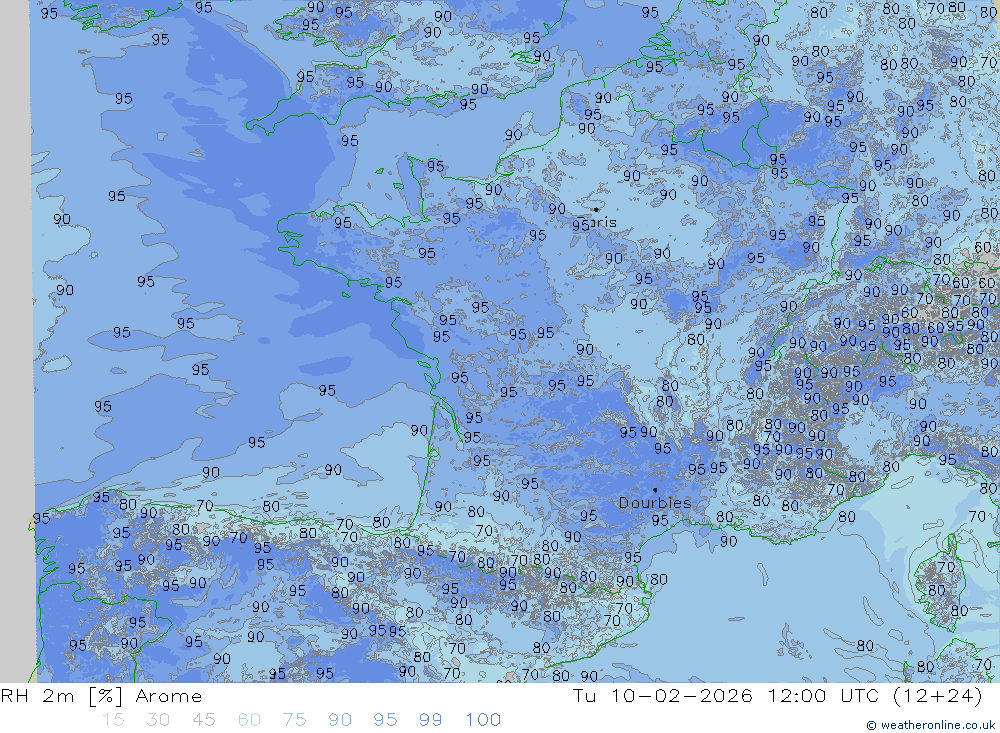This screenshot has width=1000, height=733.
Task: Click the Paris city dot marker
Action: pyautogui.click(x=596, y=209)
